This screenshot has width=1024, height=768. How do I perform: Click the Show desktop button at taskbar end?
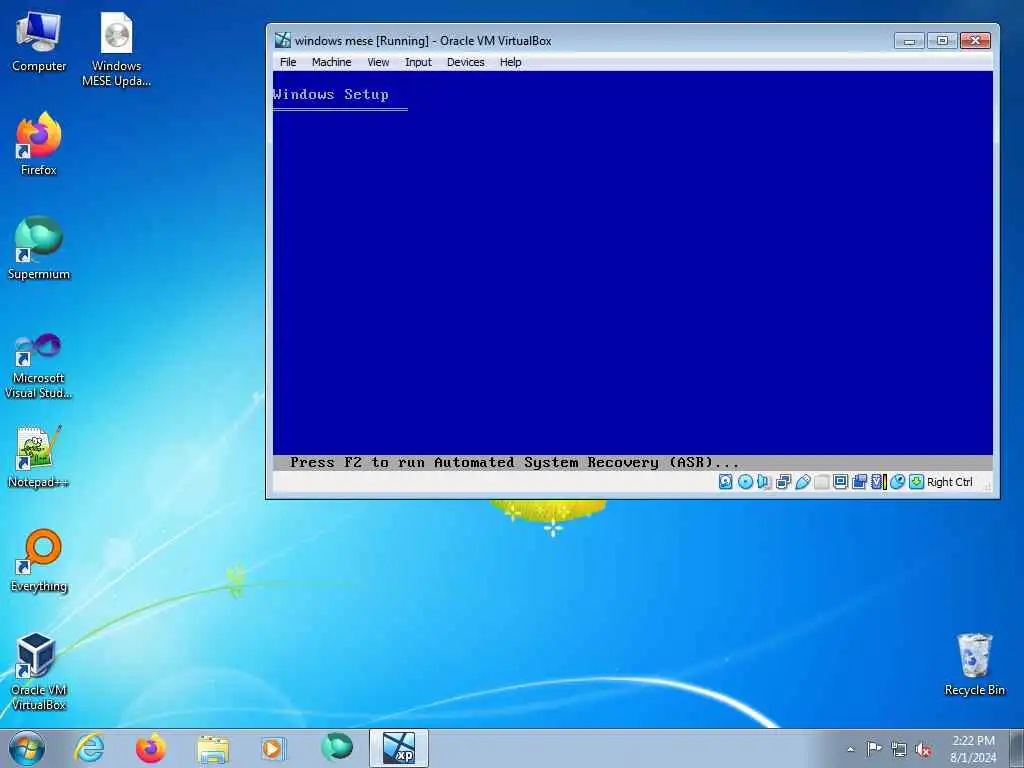(x=1016, y=748)
